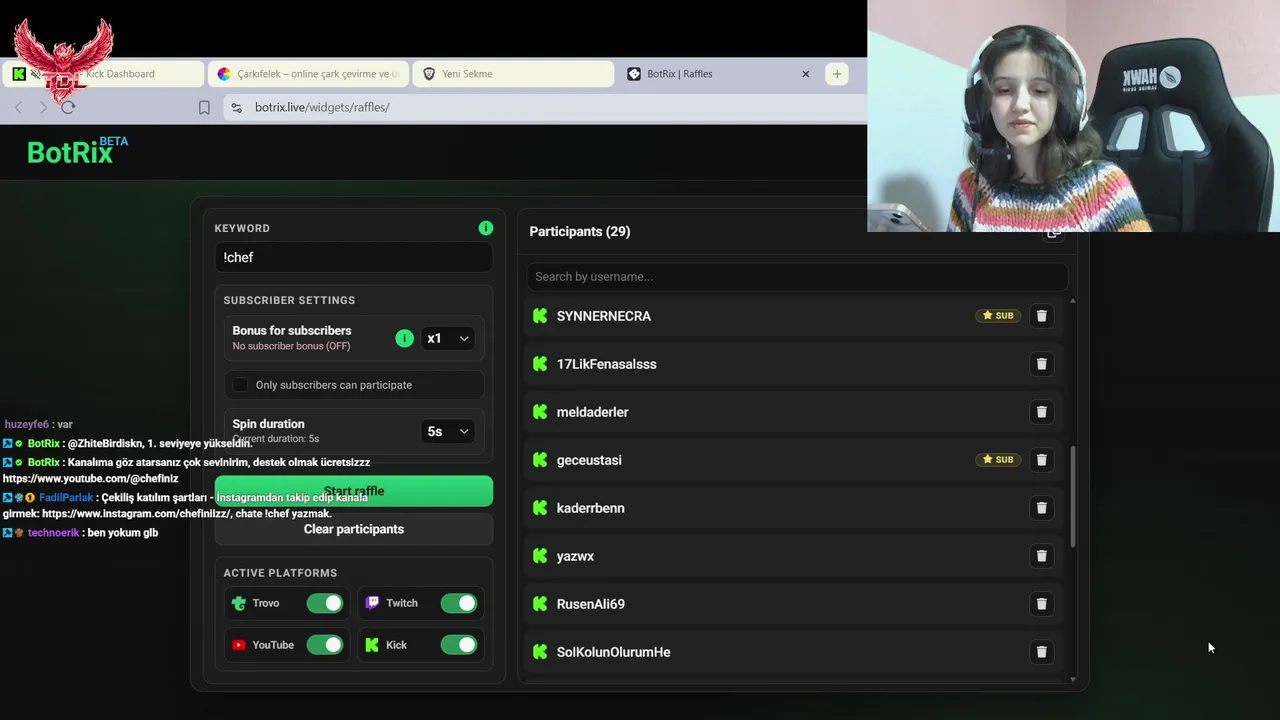Remove yazwx with the trash icon
Viewport: 1280px width, 720px height.
click(1041, 556)
